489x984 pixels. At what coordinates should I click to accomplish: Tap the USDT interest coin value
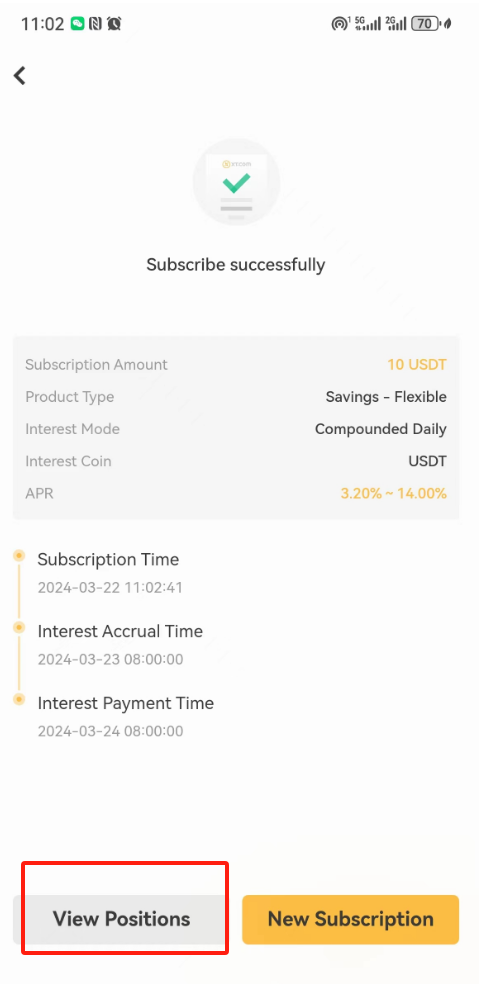(427, 461)
